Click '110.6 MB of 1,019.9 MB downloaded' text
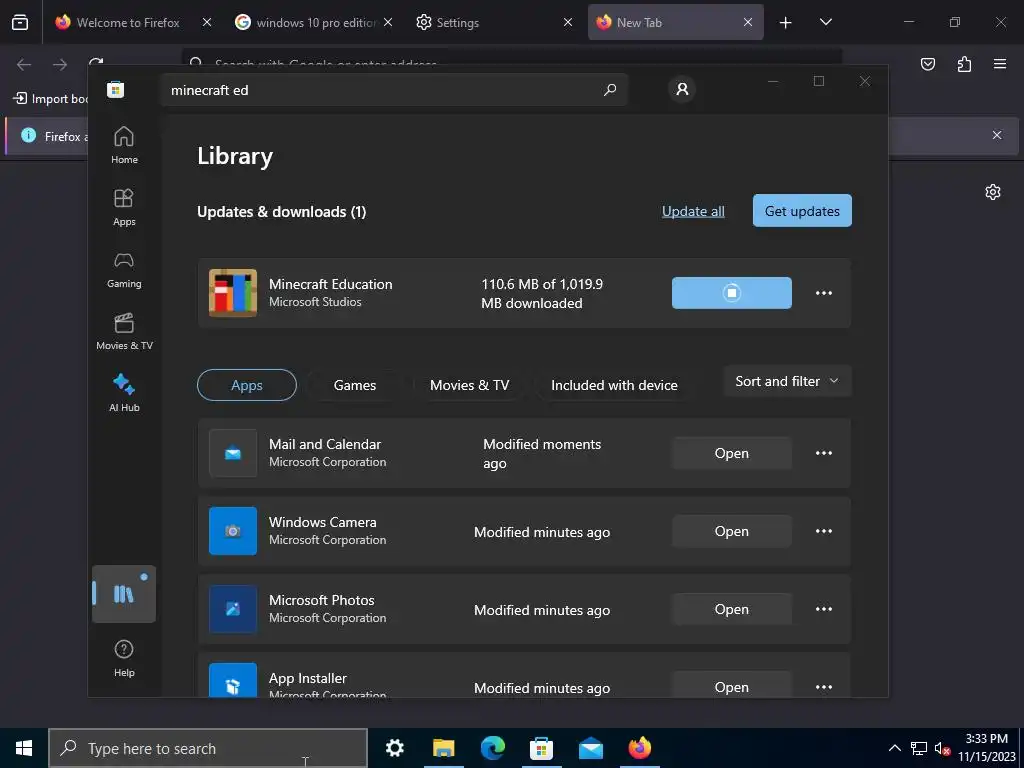The image size is (1024, 768). [542, 293]
